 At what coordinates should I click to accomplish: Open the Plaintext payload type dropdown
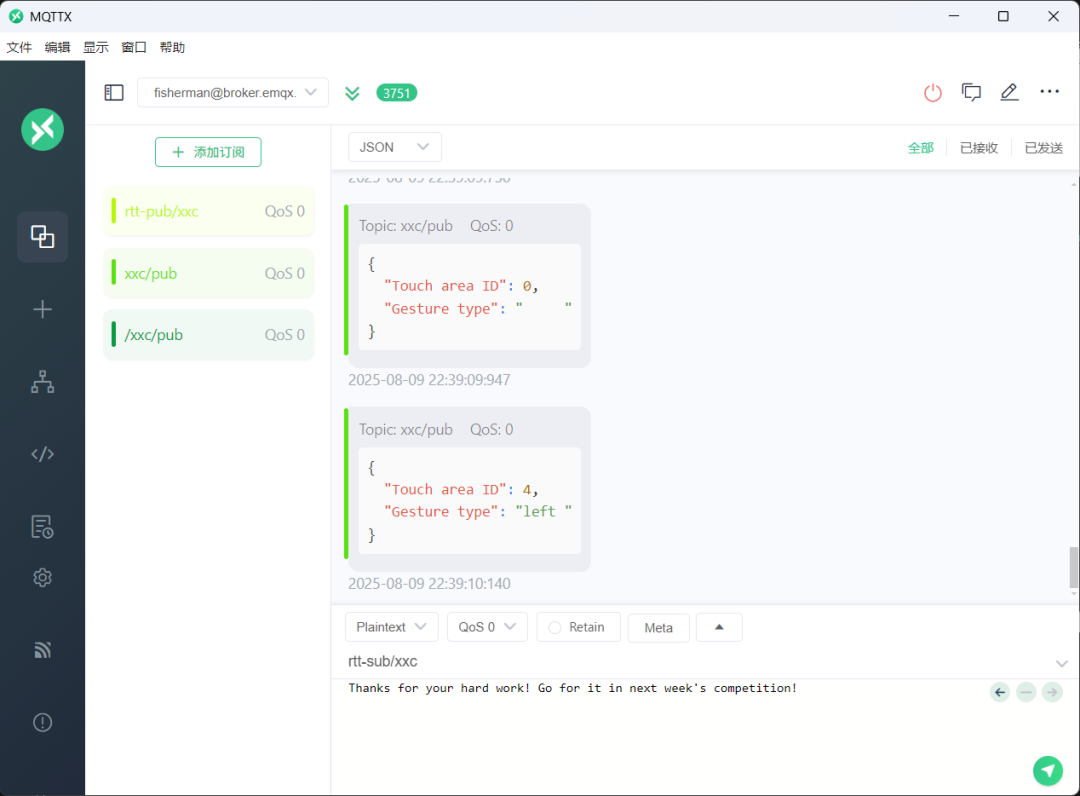391,627
